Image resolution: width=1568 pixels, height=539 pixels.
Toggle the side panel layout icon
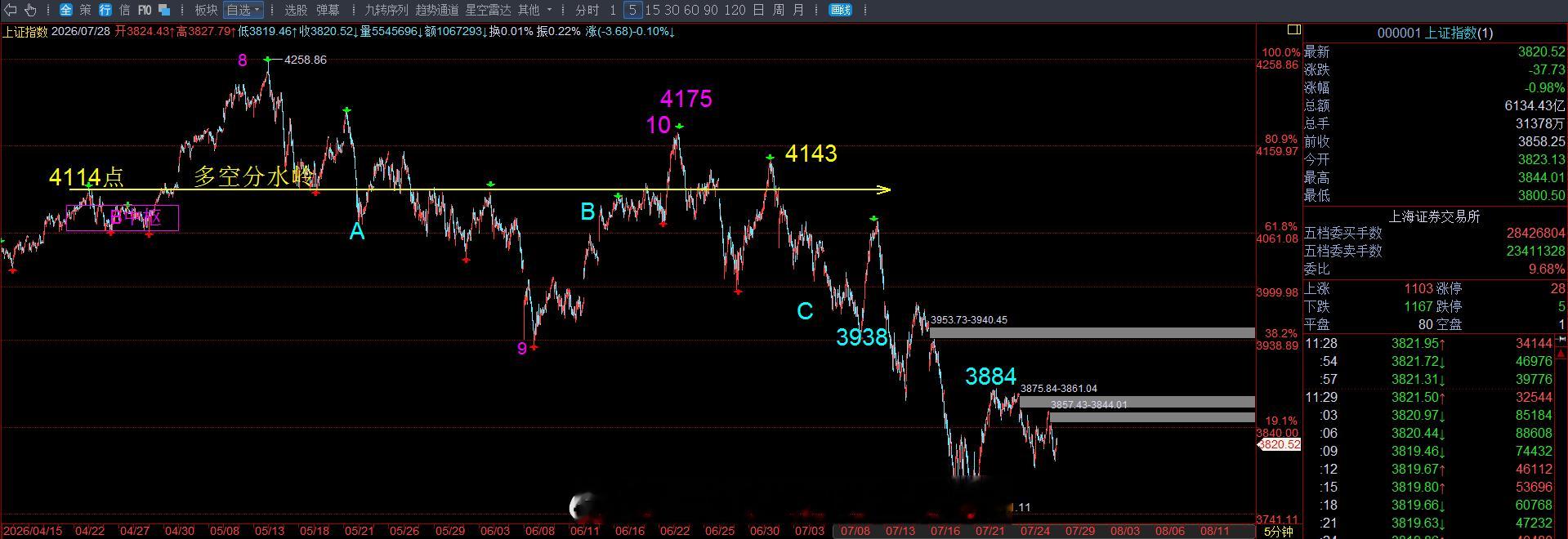point(1293,29)
